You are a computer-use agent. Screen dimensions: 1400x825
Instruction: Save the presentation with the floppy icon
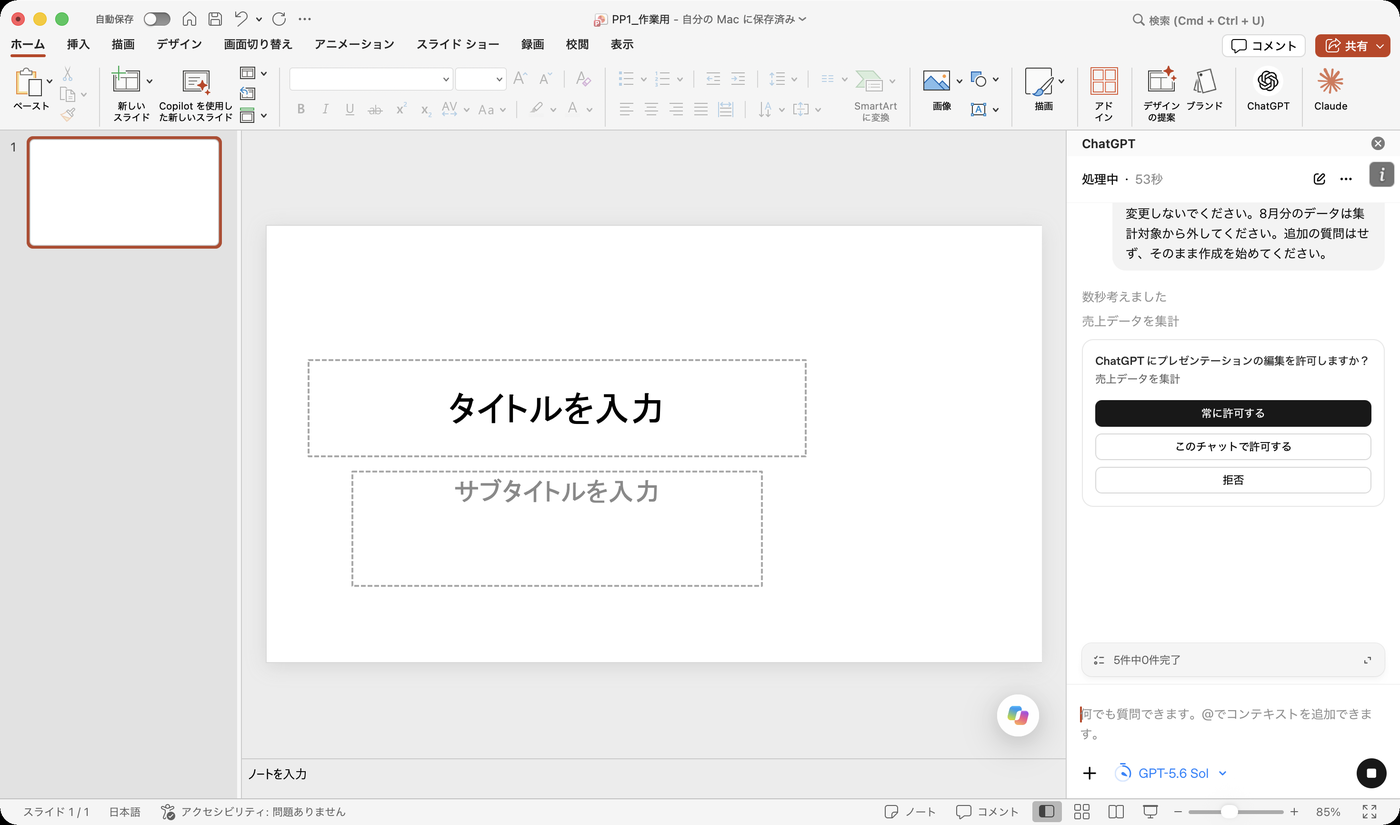point(215,19)
